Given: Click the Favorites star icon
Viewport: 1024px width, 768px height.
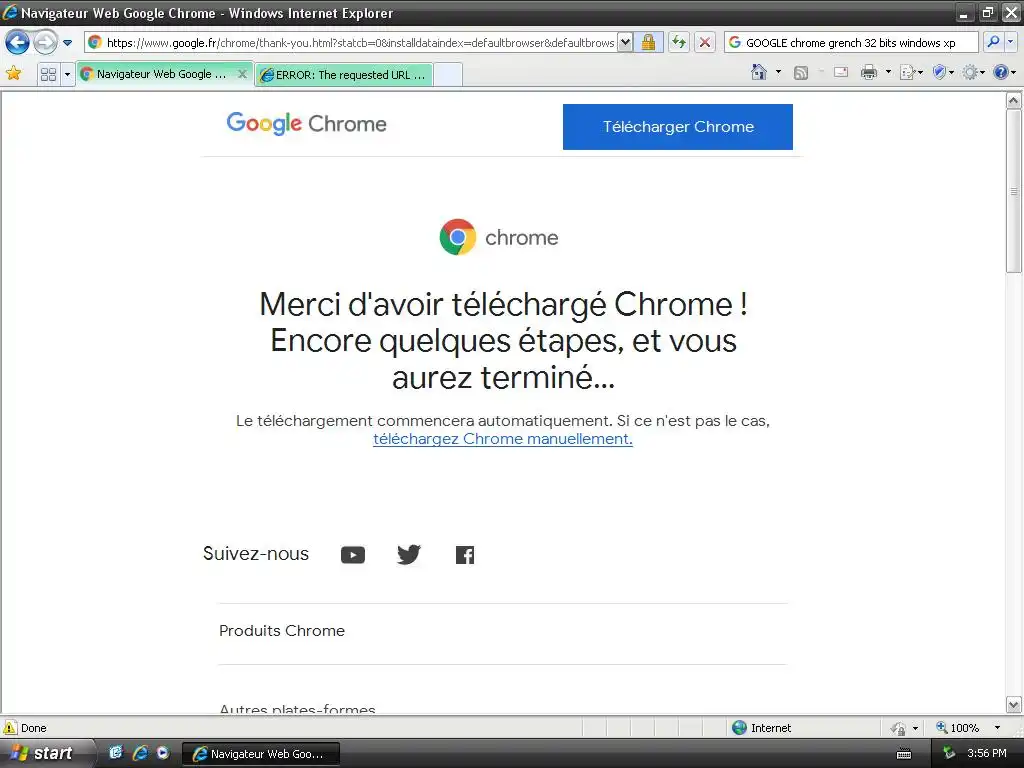Looking at the screenshot, I should (13, 74).
